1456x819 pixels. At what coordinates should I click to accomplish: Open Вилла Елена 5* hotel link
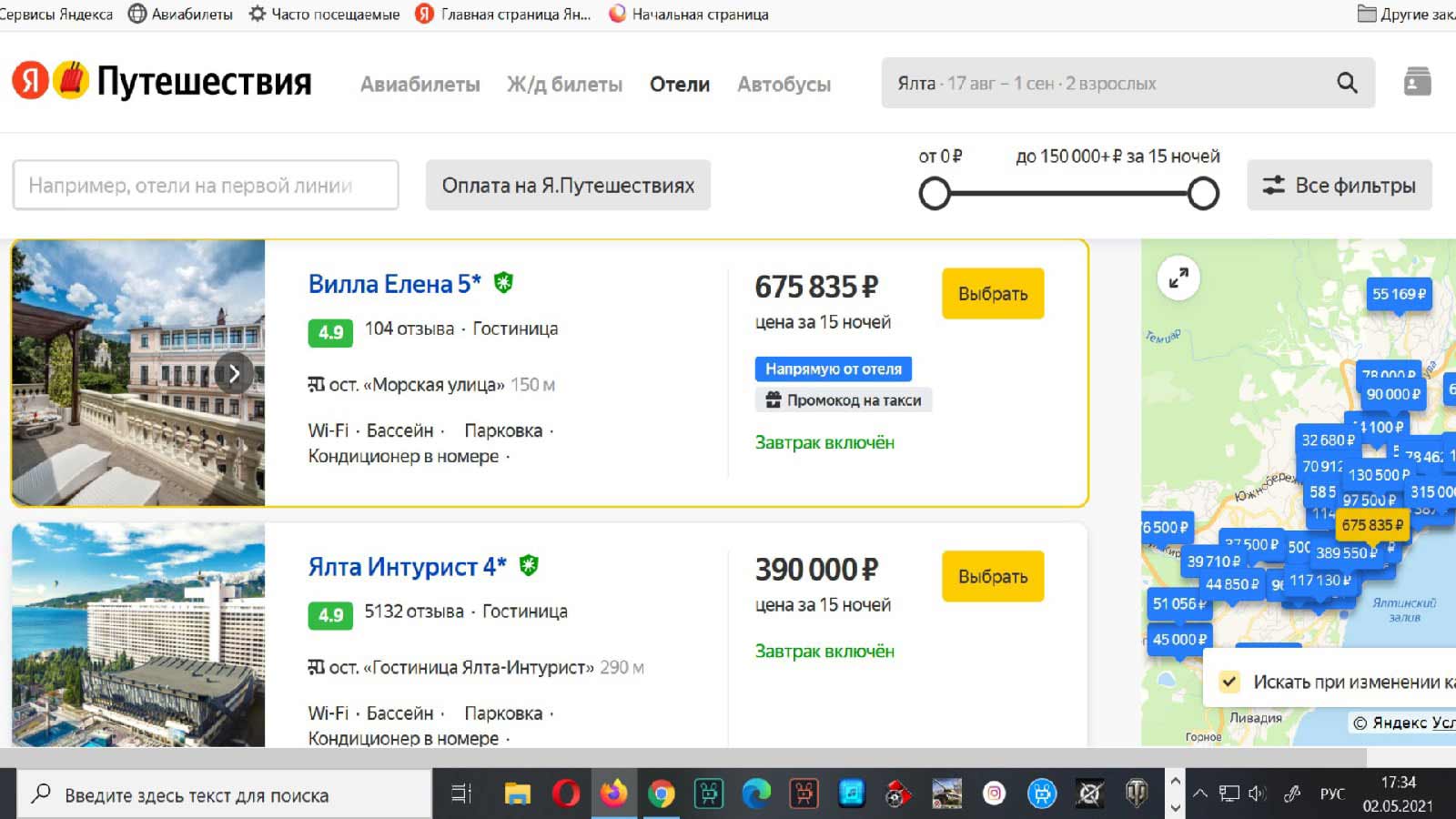point(394,284)
